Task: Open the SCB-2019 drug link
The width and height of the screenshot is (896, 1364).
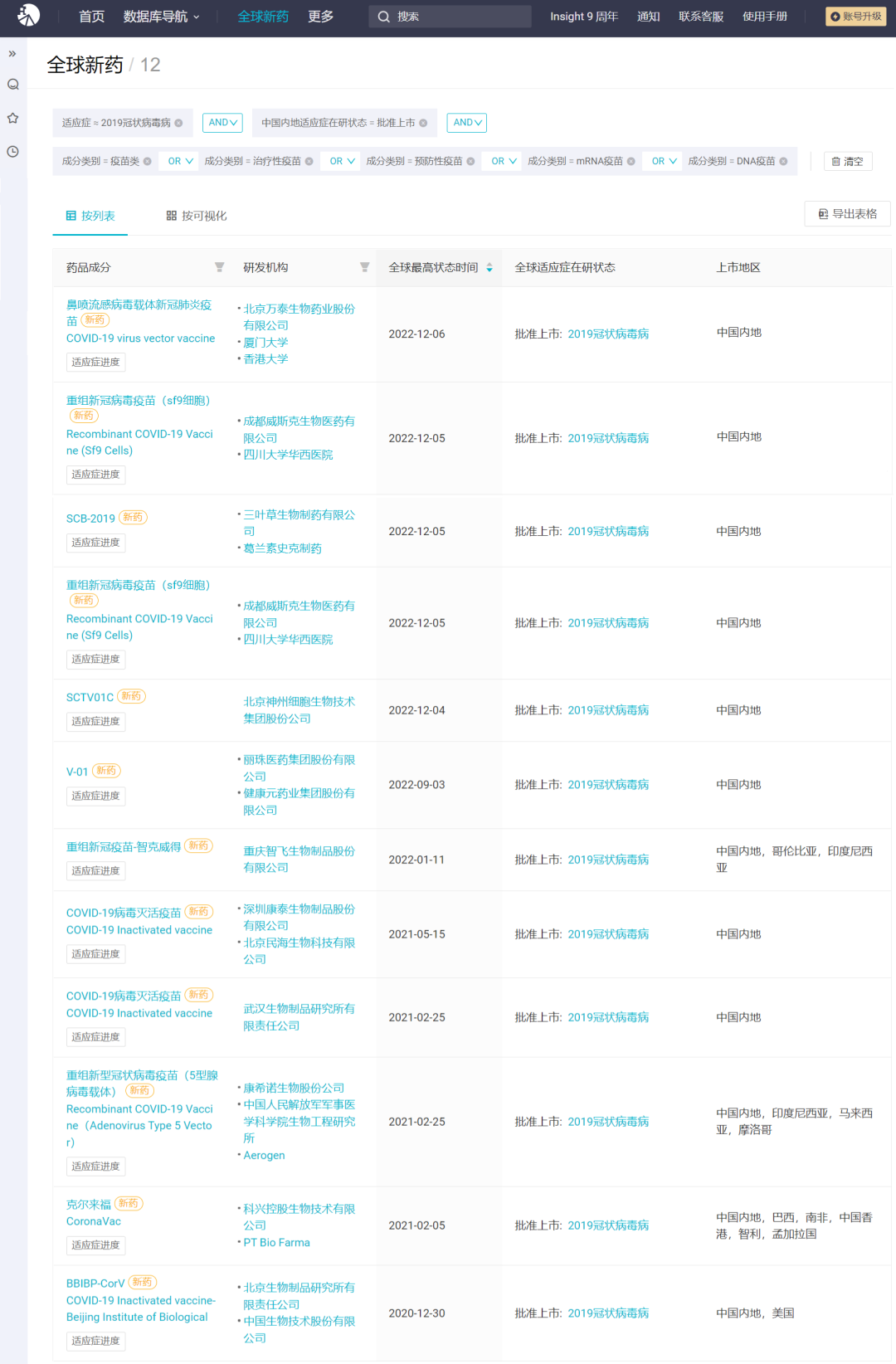Action: [90, 519]
